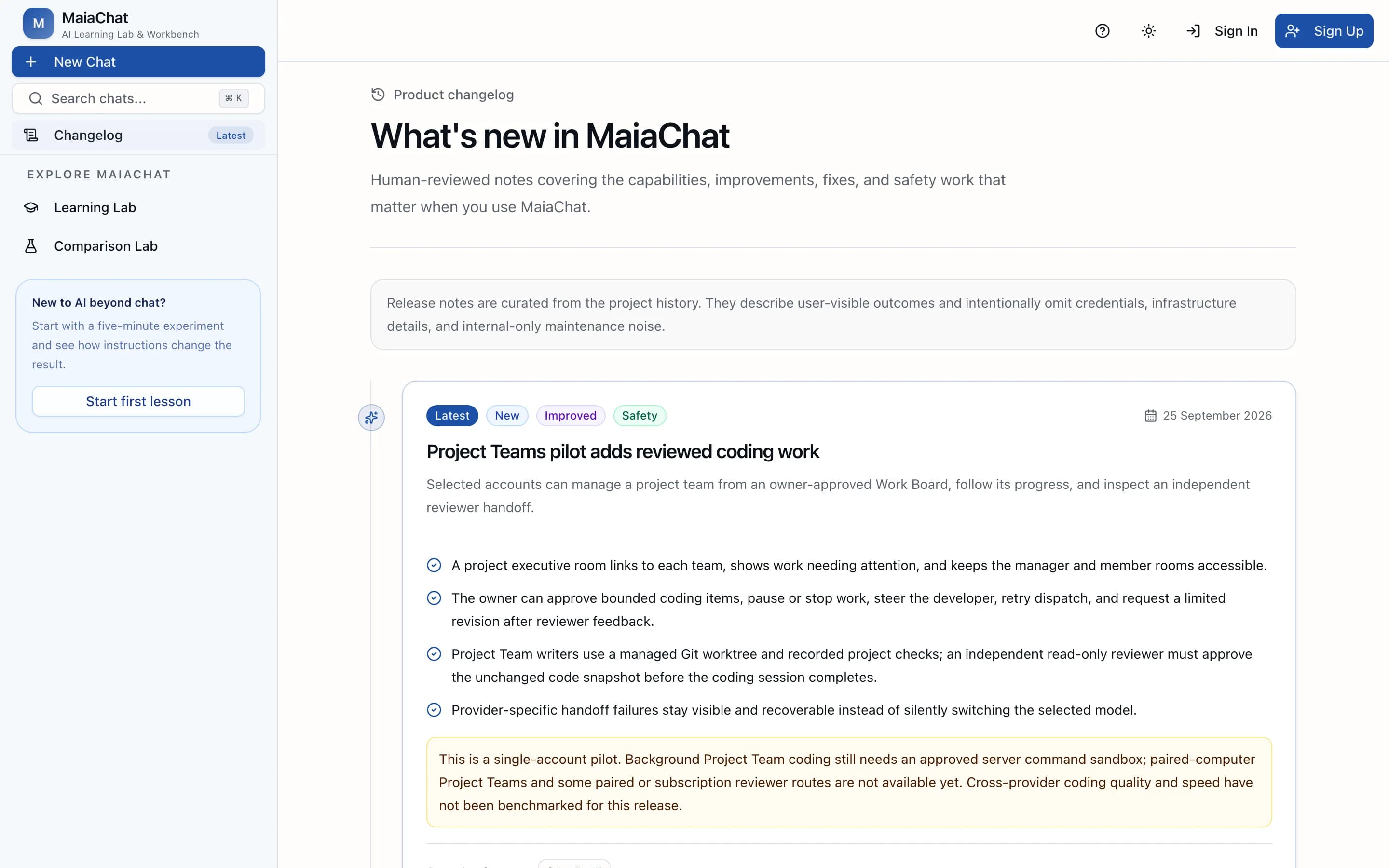Image resolution: width=1389 pixels, height=868 pixels.
Task: Click New to AI beyond chat? title
Action: [99, 302]
